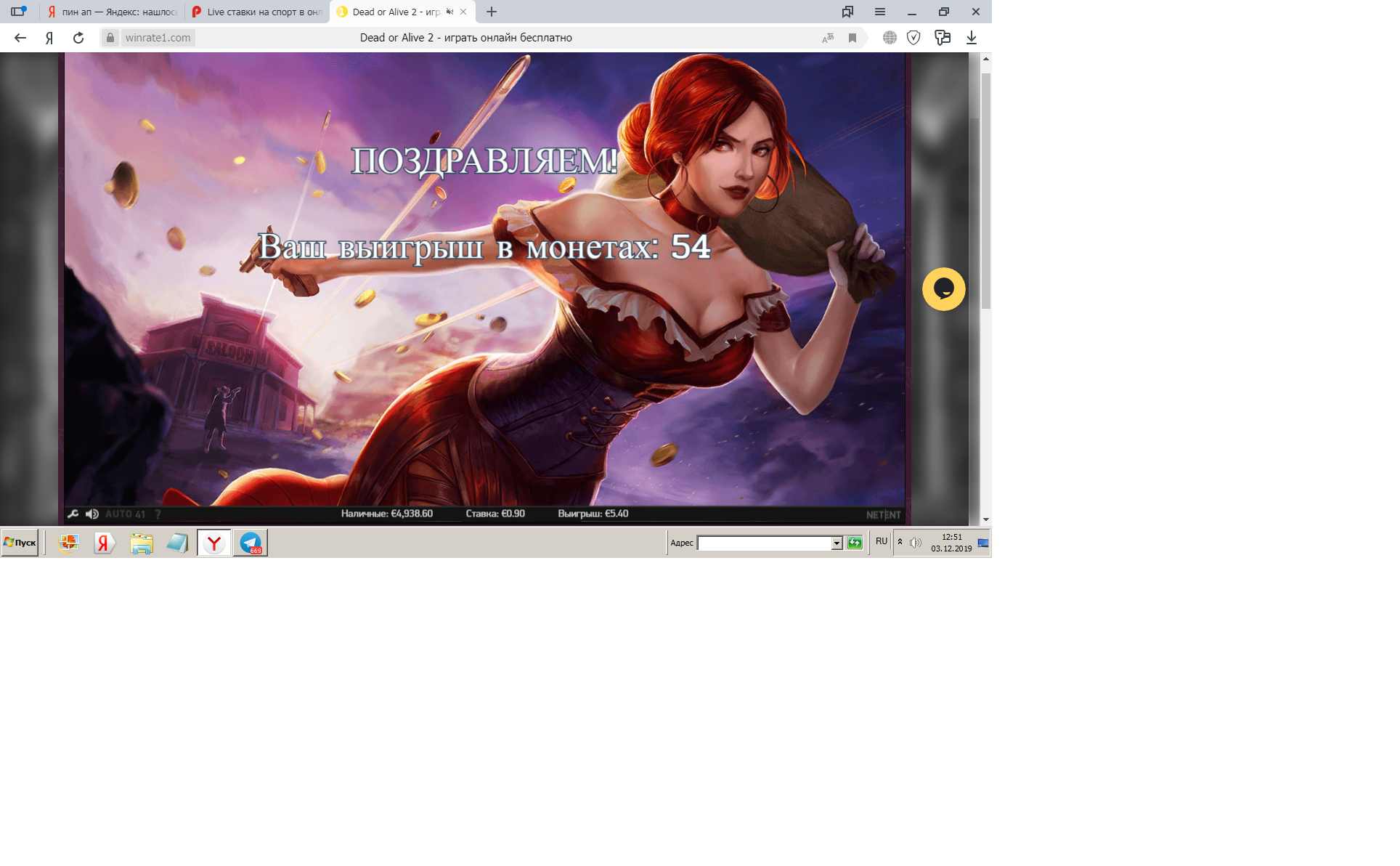Open the browser downloads panel

(x=972, y=38)
